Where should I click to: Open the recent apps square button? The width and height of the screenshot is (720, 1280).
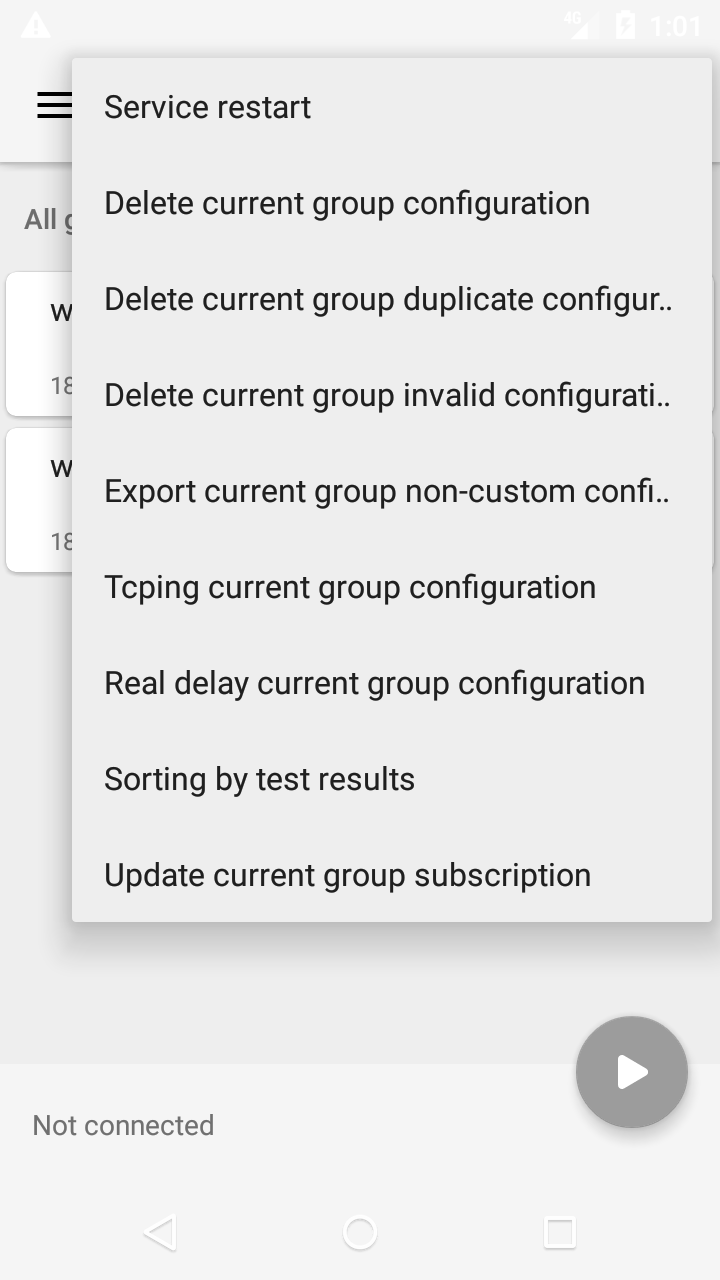[559, 1232]
